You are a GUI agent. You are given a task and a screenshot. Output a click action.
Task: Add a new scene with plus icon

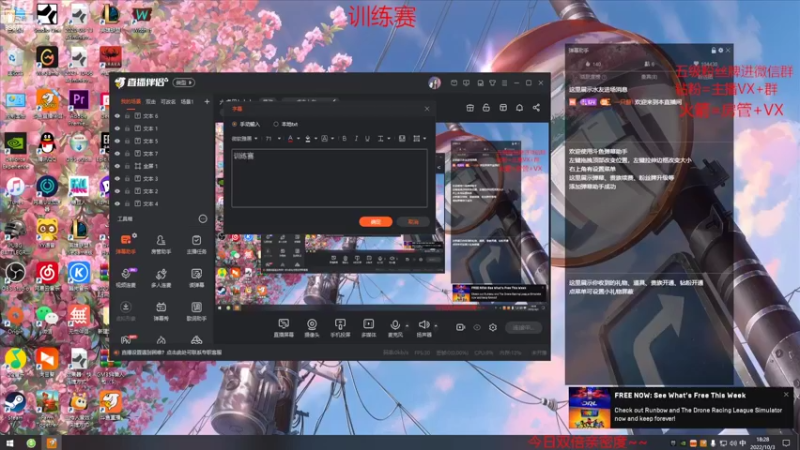point(207,102)
